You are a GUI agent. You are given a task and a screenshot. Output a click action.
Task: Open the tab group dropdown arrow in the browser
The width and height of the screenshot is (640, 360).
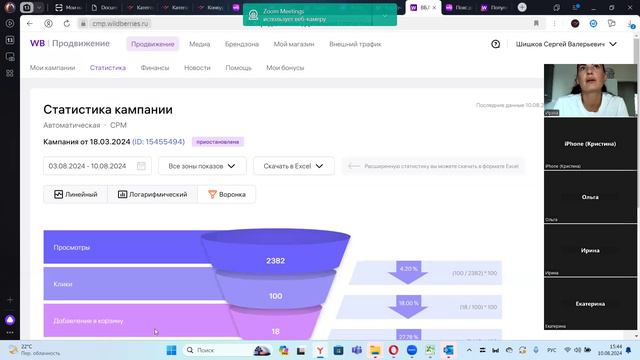(x=39, y=7)
